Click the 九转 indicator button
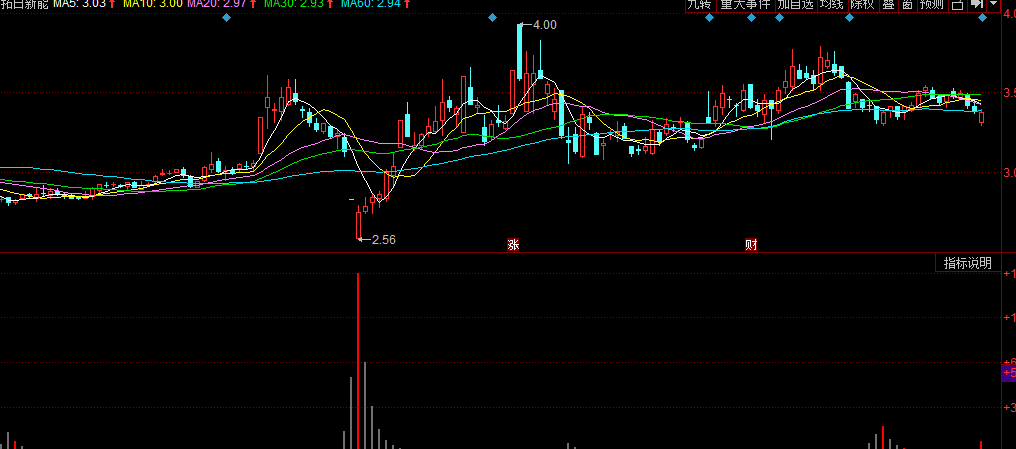This screenshot has width=1016, height=449. pos(699,5)
